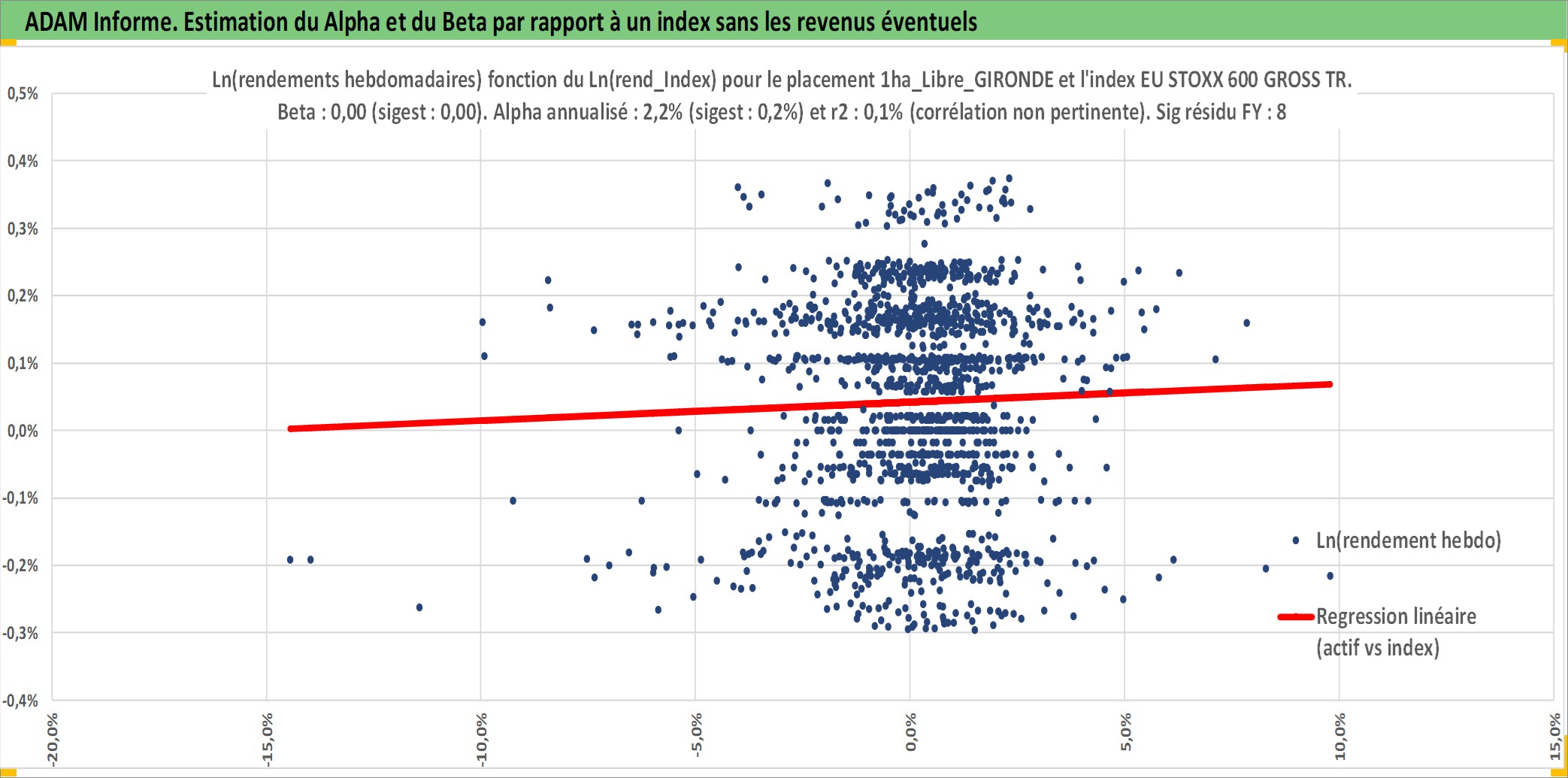Viewport: 1568px width, 778px height.
Task: Select the 0,4% vertical axis label
Action: coord(23,161)
